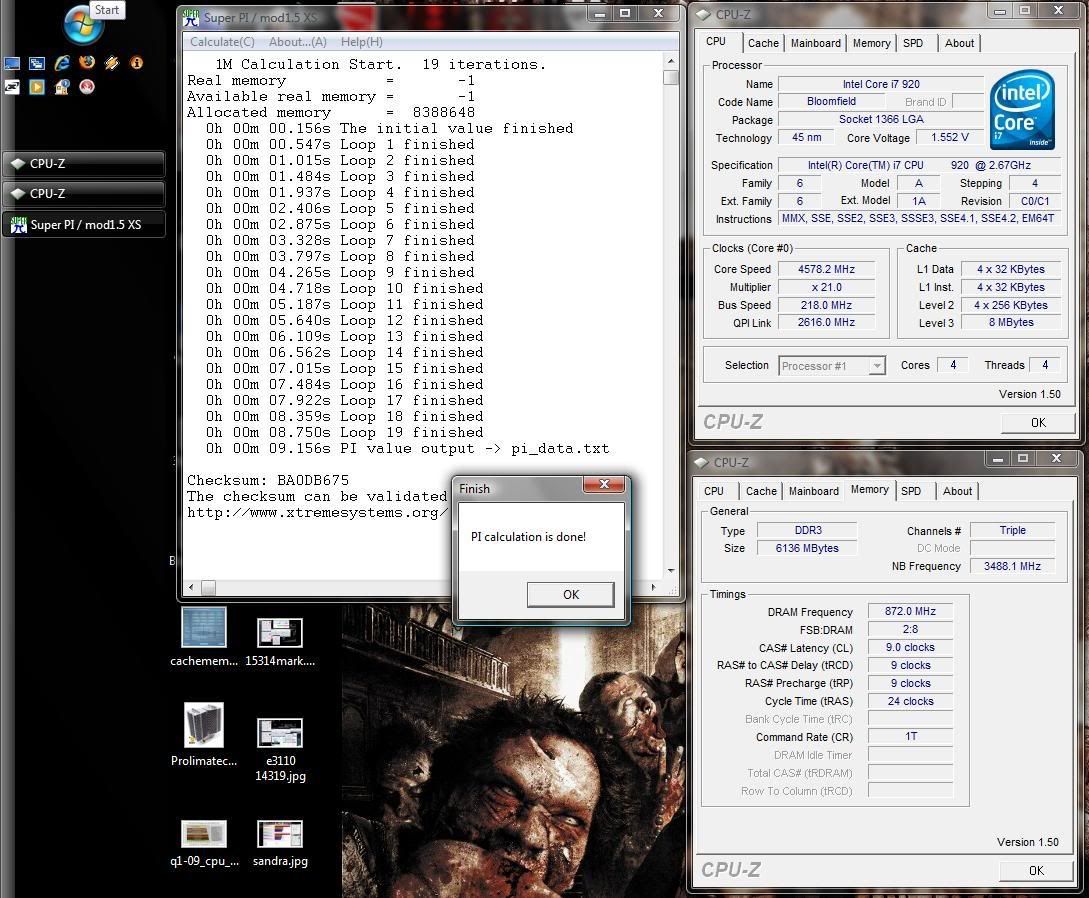
Task: Click the 'Bloomfield' code name value
Action: click(831, 101)
